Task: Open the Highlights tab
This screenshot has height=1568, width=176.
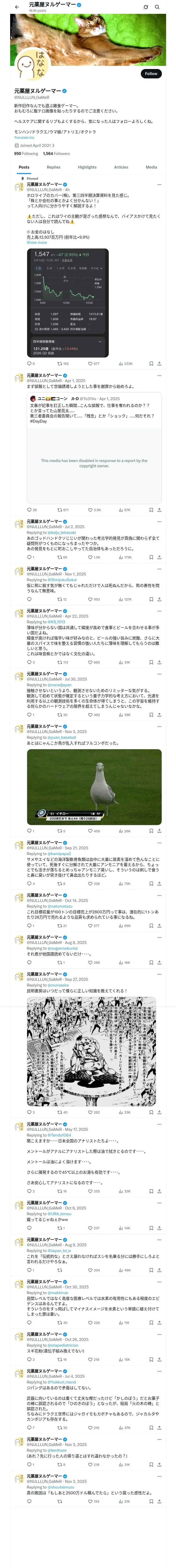Action: click(x=87, y=167)
